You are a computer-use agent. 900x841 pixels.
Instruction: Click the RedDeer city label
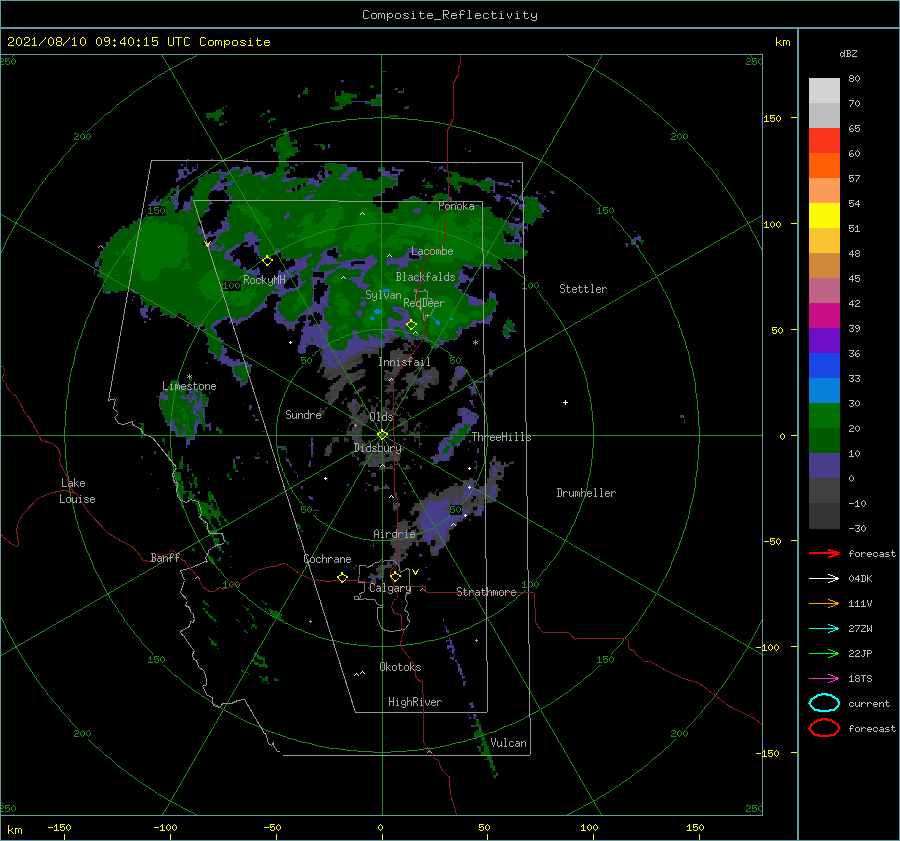click(x=424, y=303)
